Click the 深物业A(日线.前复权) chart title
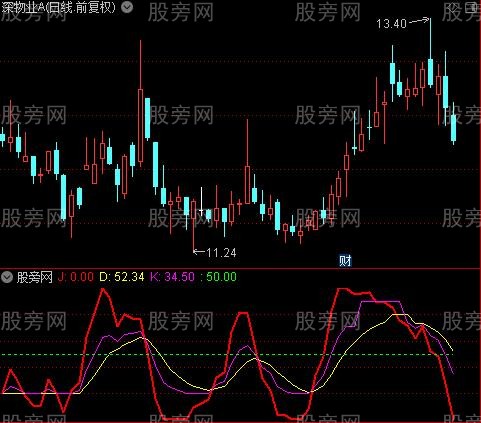 point(59,7)
